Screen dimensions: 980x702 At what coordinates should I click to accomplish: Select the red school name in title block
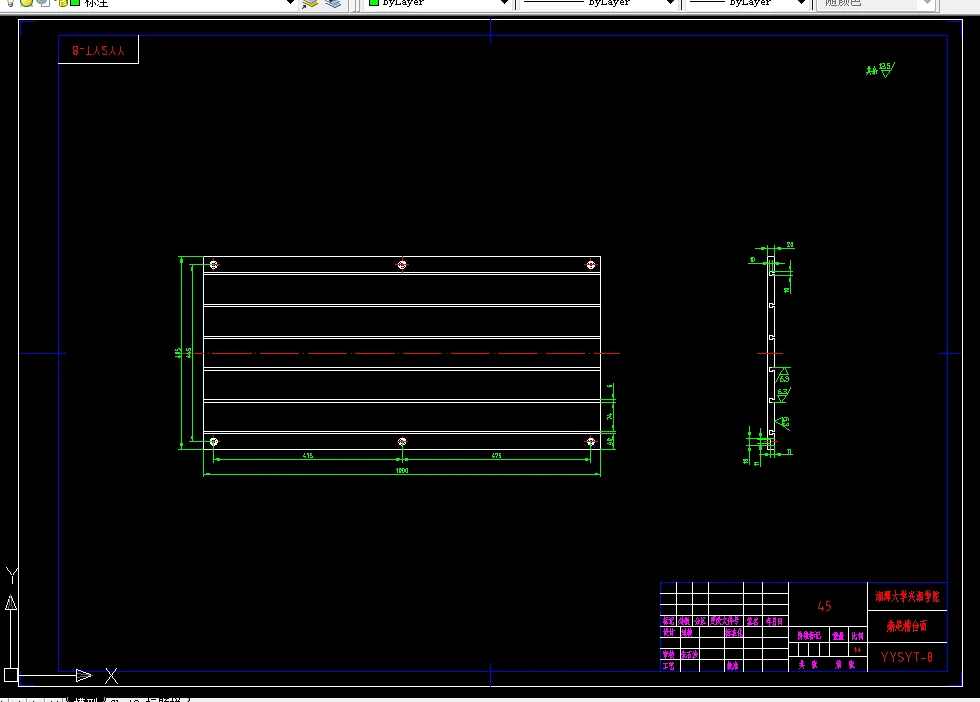(x=907, y=596)
